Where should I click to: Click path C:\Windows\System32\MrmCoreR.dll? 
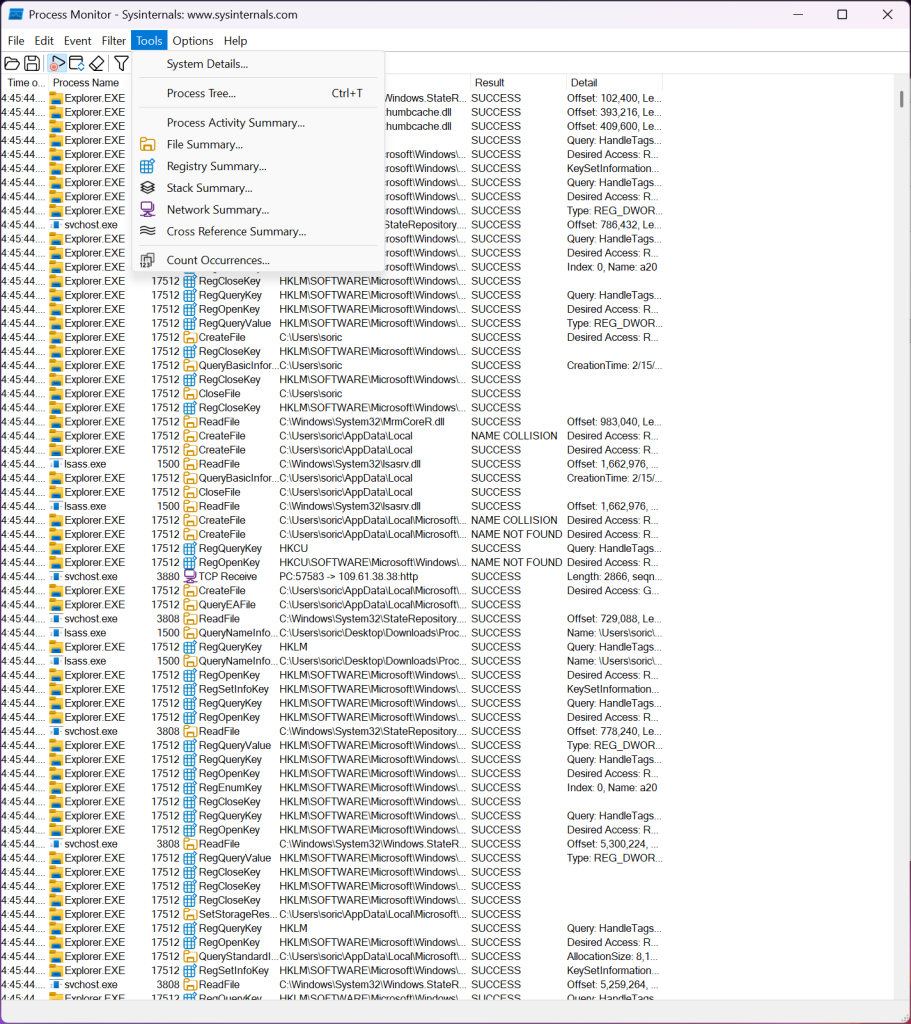tap(362, 422)
